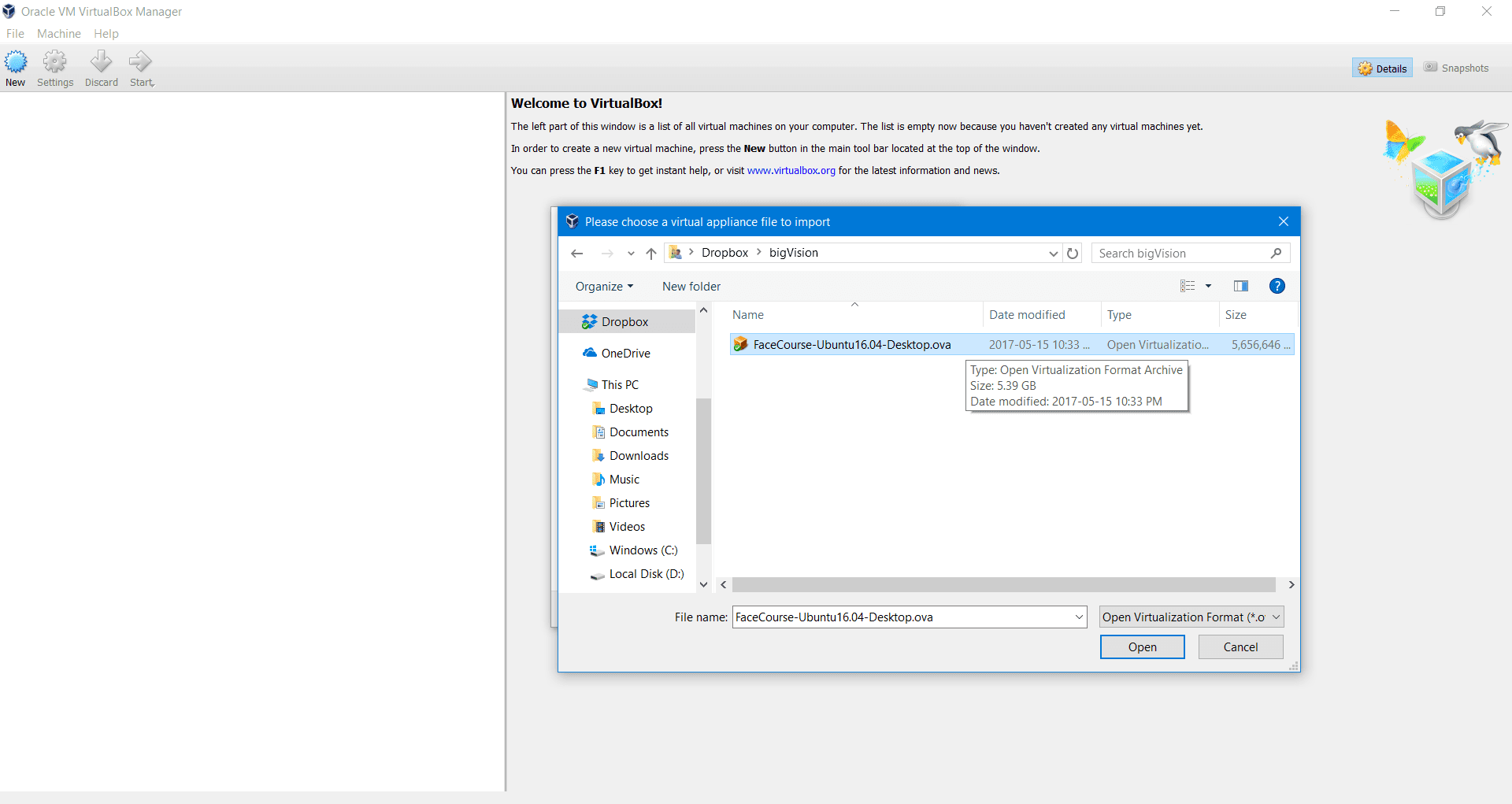The image size is (1512, 804).
Task: Open the view options dropdown arrow
Action: [x=1208, y=286]
